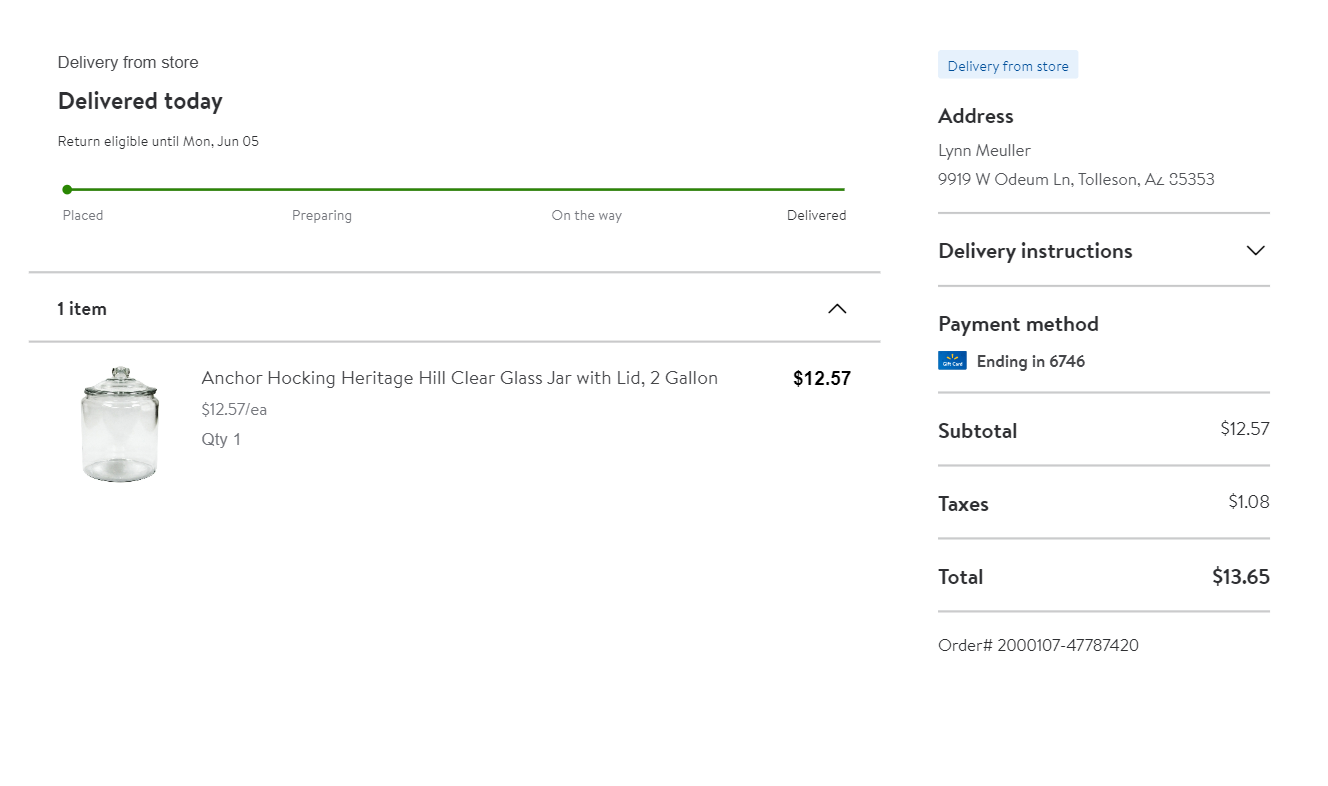The width and height of the screenshot is (1328, 786).
Task: Click the blue Delivery from store badge
Action: tap(1008, 66)
